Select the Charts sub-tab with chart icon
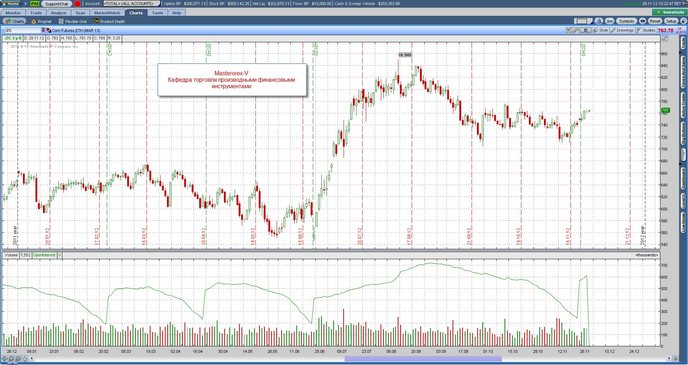688x365 pixels. click(x=14, y=21)
